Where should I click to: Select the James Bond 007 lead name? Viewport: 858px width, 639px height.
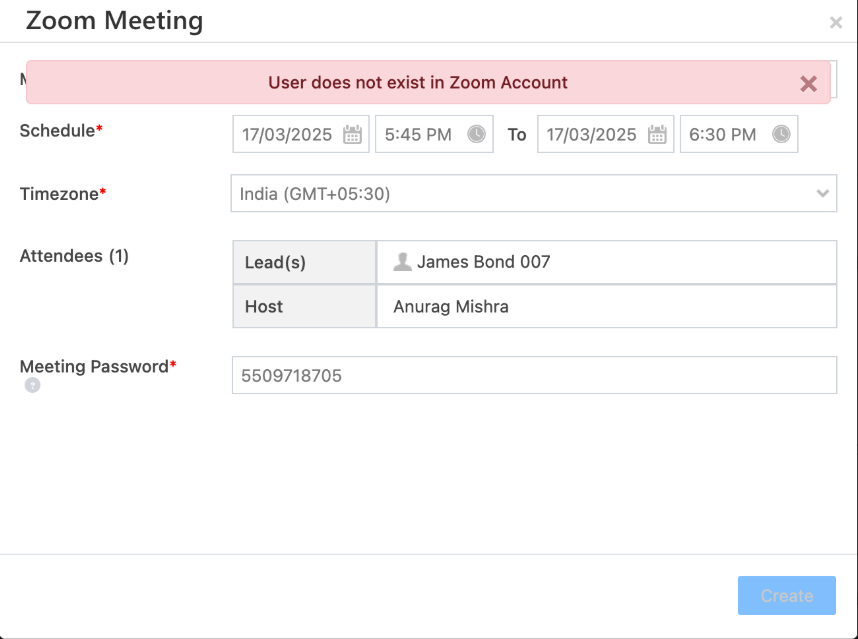[x=483, y=263]
